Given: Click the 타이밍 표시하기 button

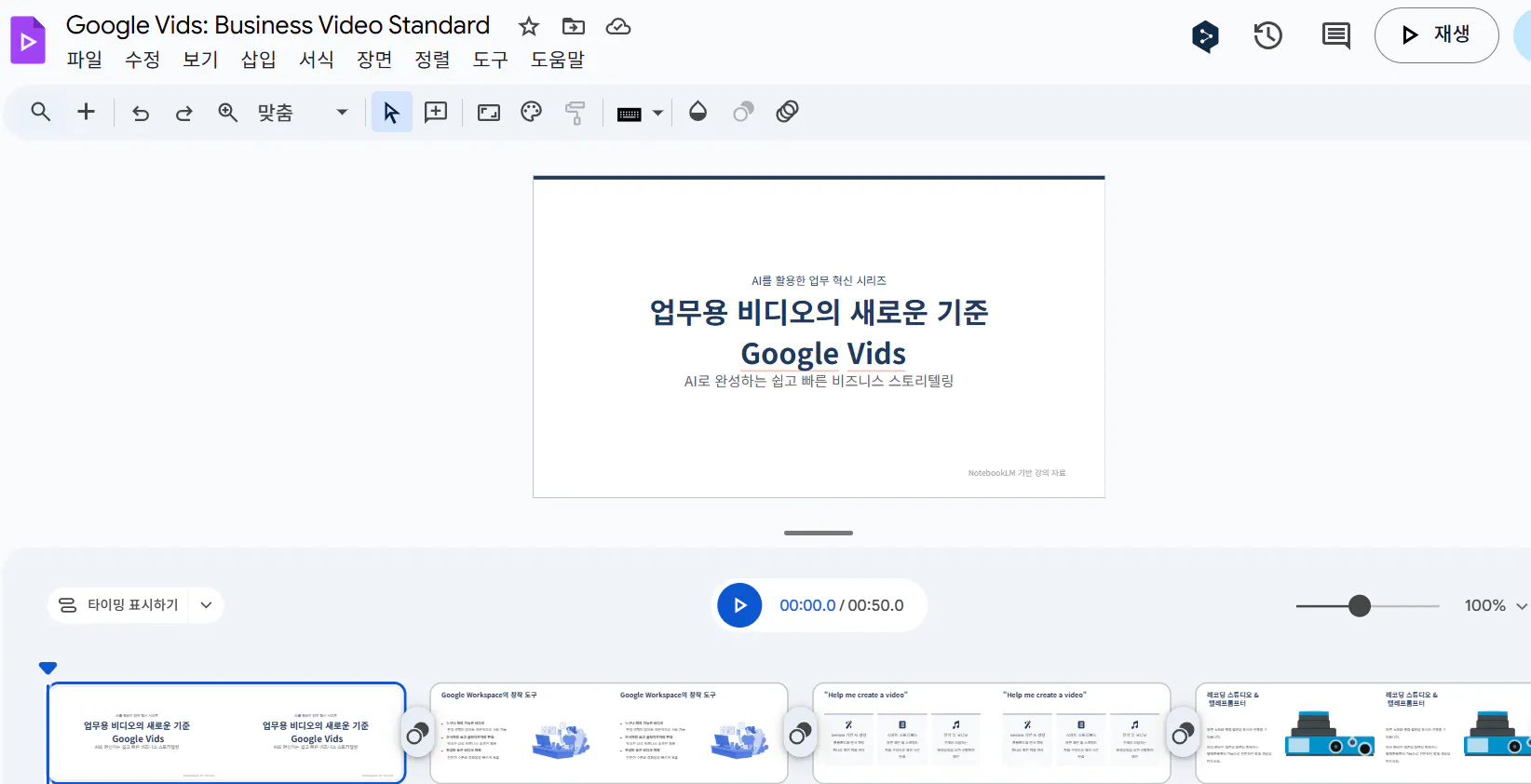Looking at the screenshot, I should 118,605.
